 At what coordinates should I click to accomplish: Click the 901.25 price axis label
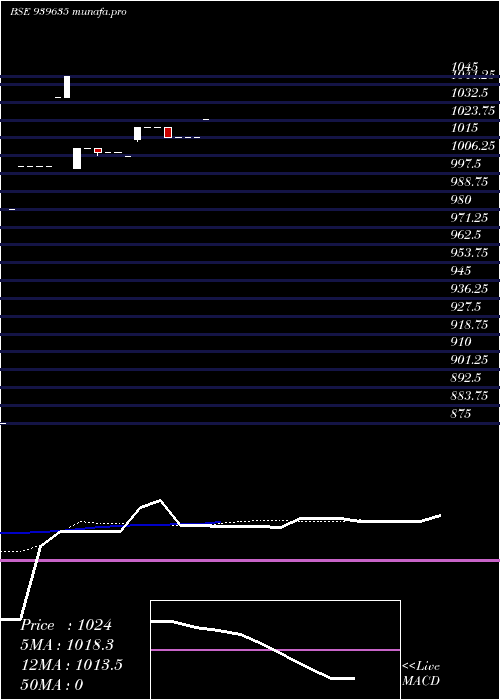(470, 360)
